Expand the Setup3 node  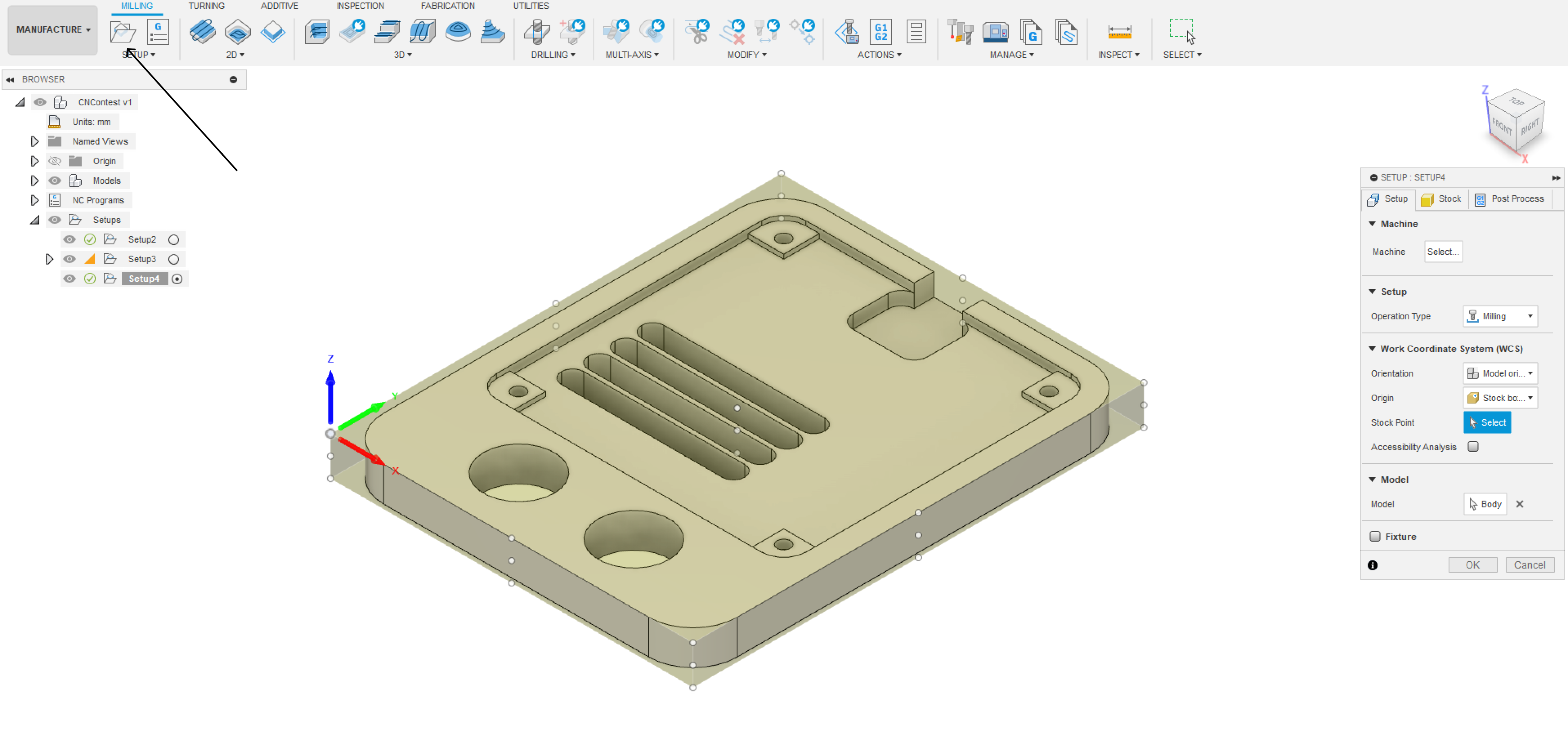coord(49,259)
